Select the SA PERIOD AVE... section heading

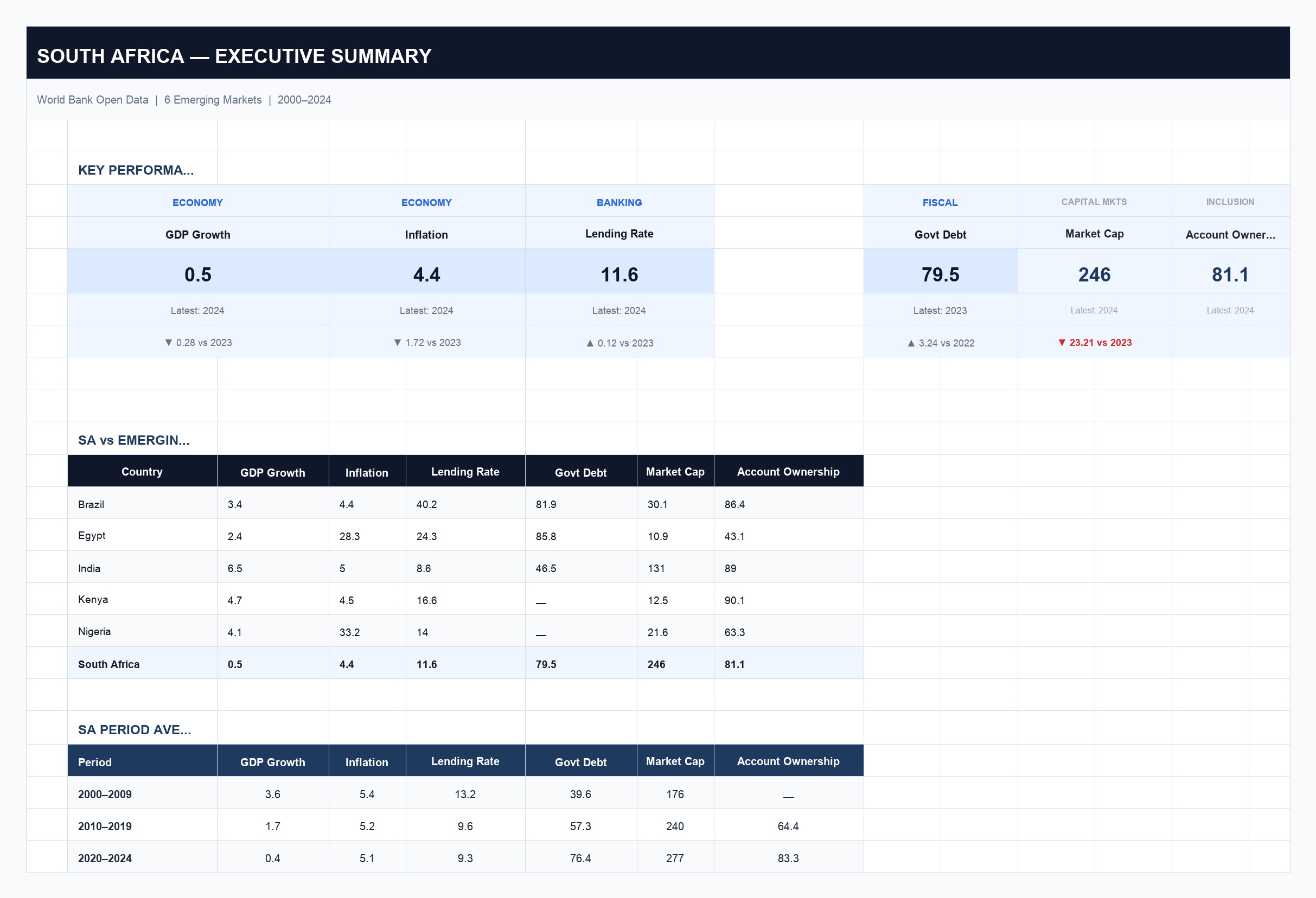pyautogui.click(x=134, y=730)
